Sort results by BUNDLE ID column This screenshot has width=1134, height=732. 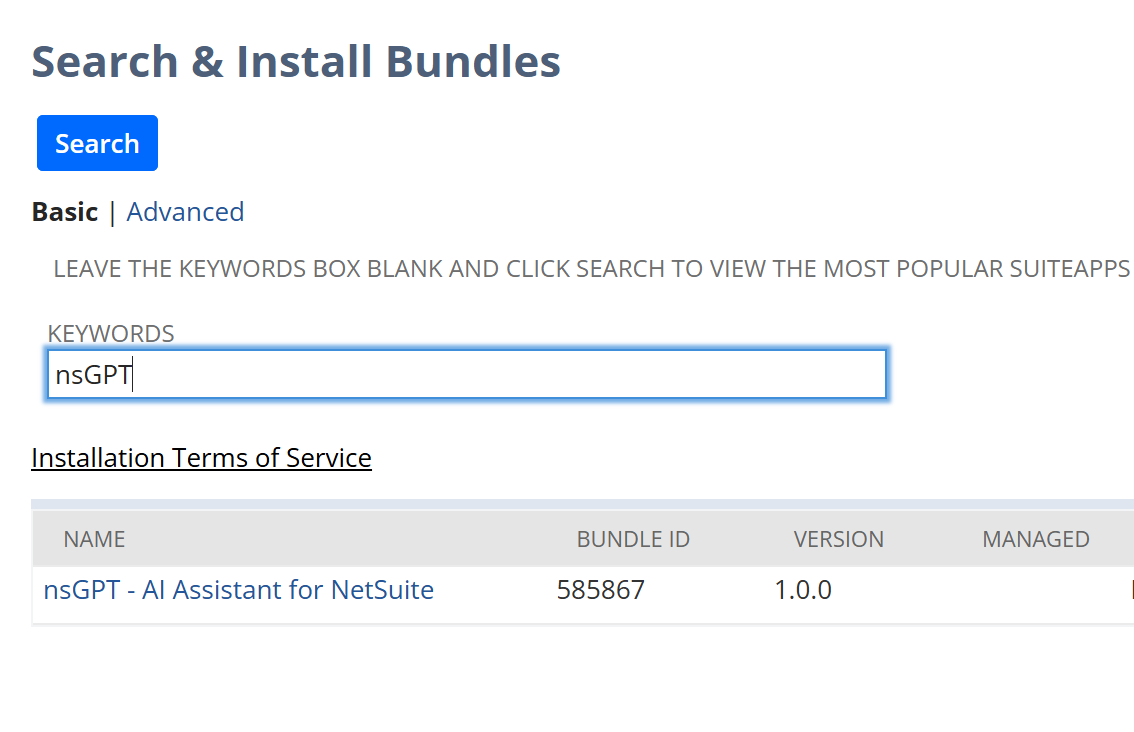tap(633, 538)
